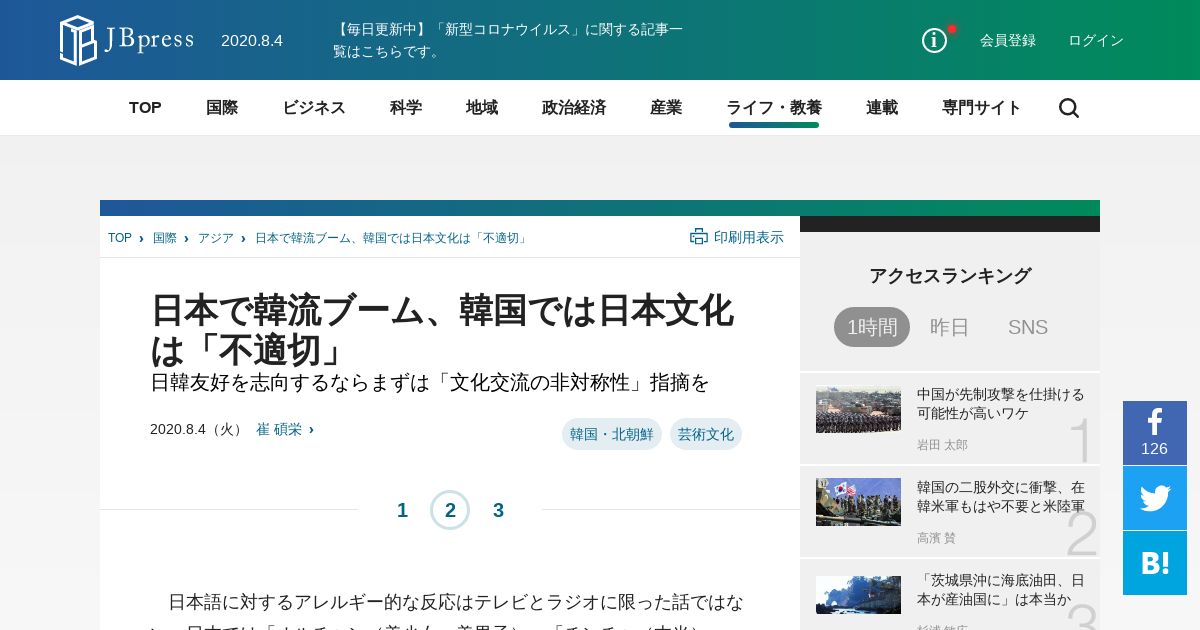This screenshot has height=630, width=1200.
Task: Click the JBpress logo
Action: [x=126, y=40]
